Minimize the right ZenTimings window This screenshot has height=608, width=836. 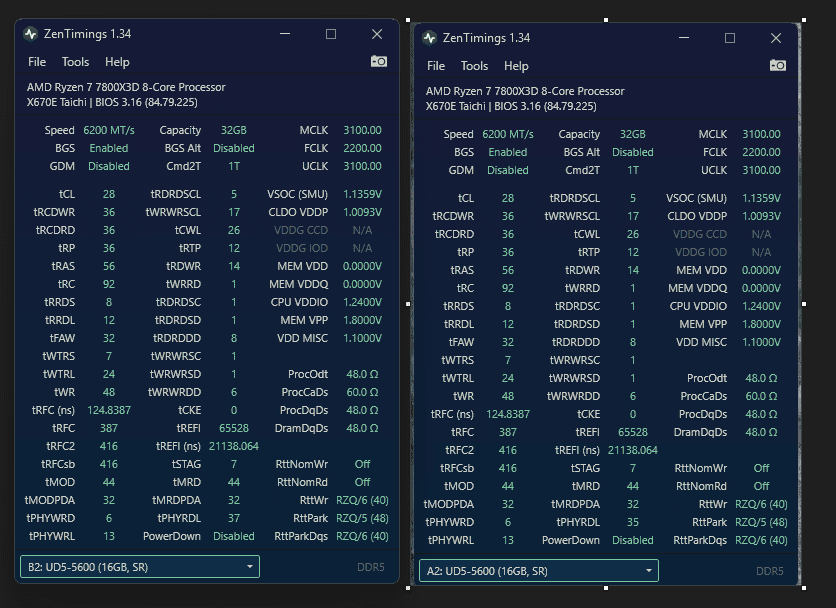pos(684,38)
